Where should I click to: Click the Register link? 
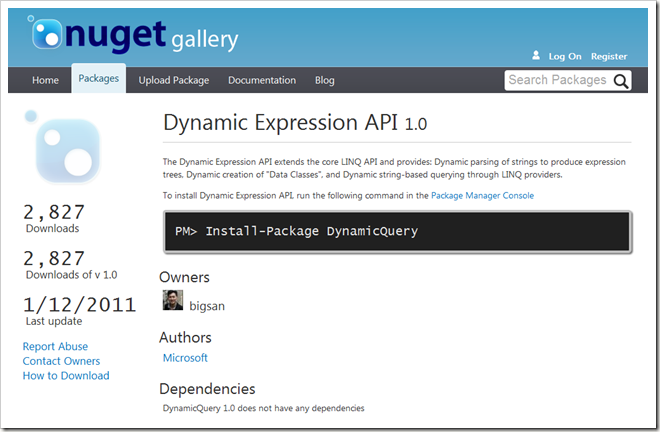pos(609,56)
